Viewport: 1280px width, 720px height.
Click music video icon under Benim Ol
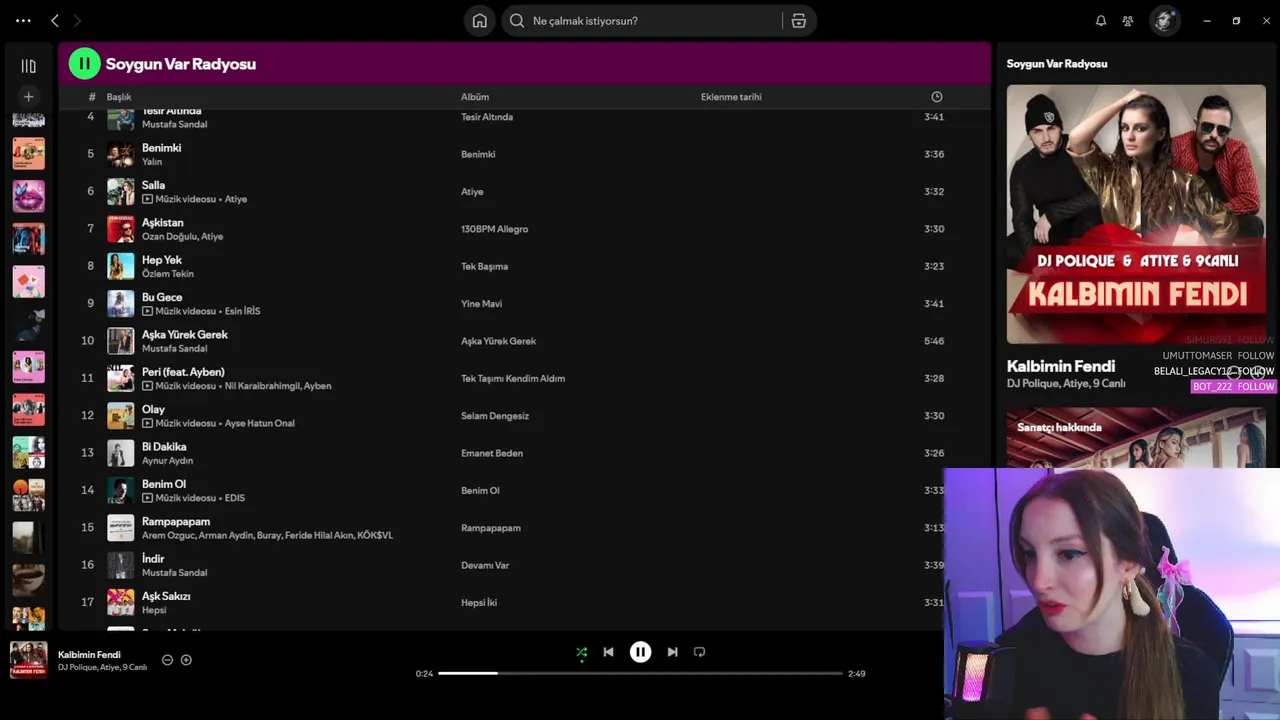click(147, 498)
